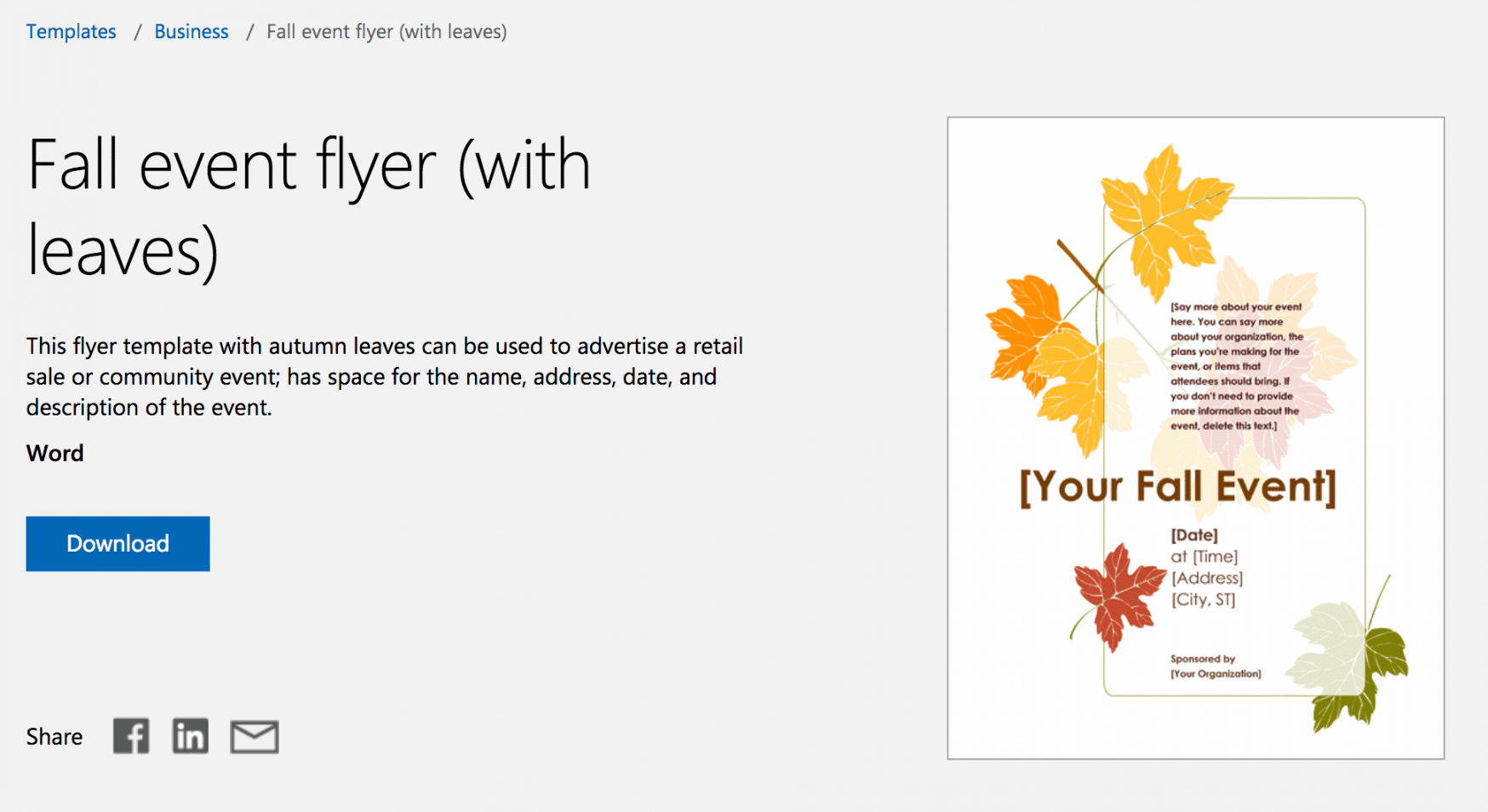1488x812 pixels.
Task: Click the red leaf in flyer preview
Action: 1115,594
